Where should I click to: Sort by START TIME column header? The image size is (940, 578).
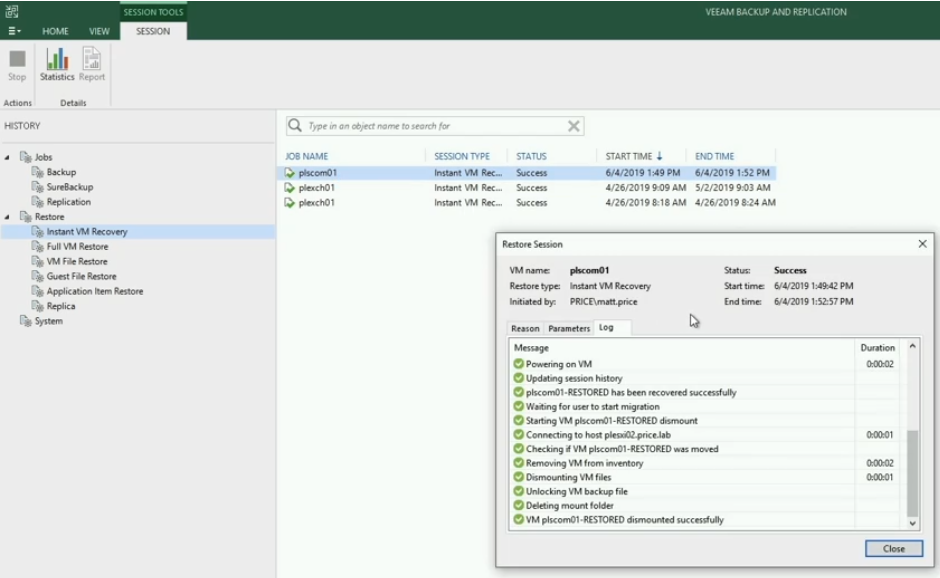click(634, 156)
